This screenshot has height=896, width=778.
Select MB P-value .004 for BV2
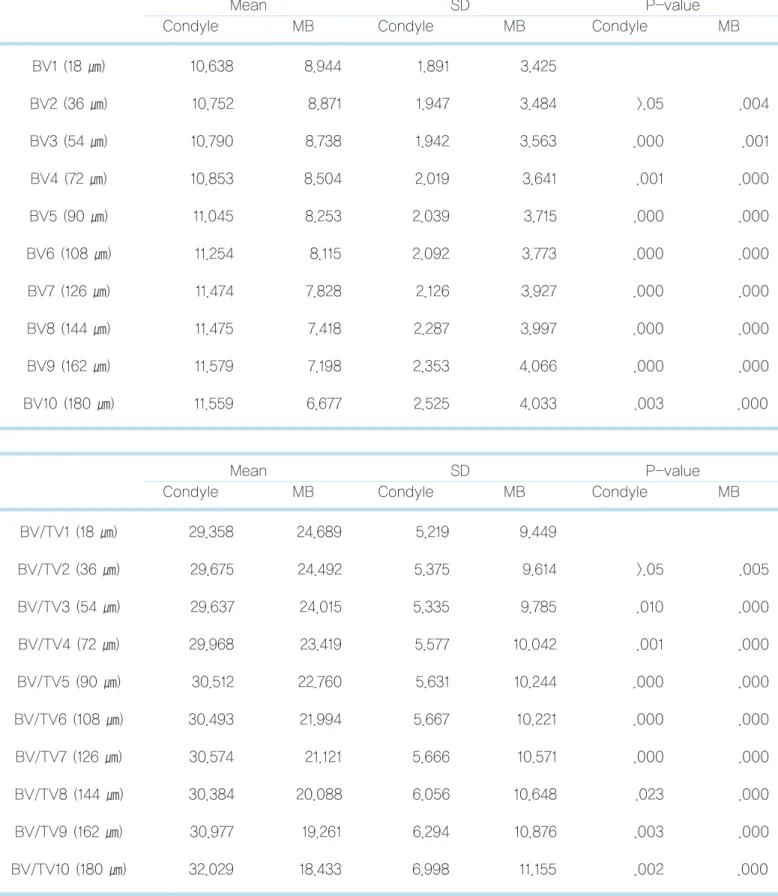(x=753, y=104)
